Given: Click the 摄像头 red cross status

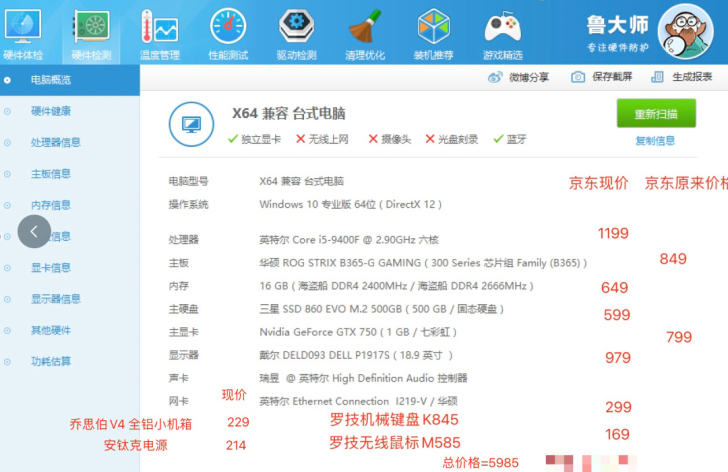Looking at the screenshot, I should pos(372,139).
